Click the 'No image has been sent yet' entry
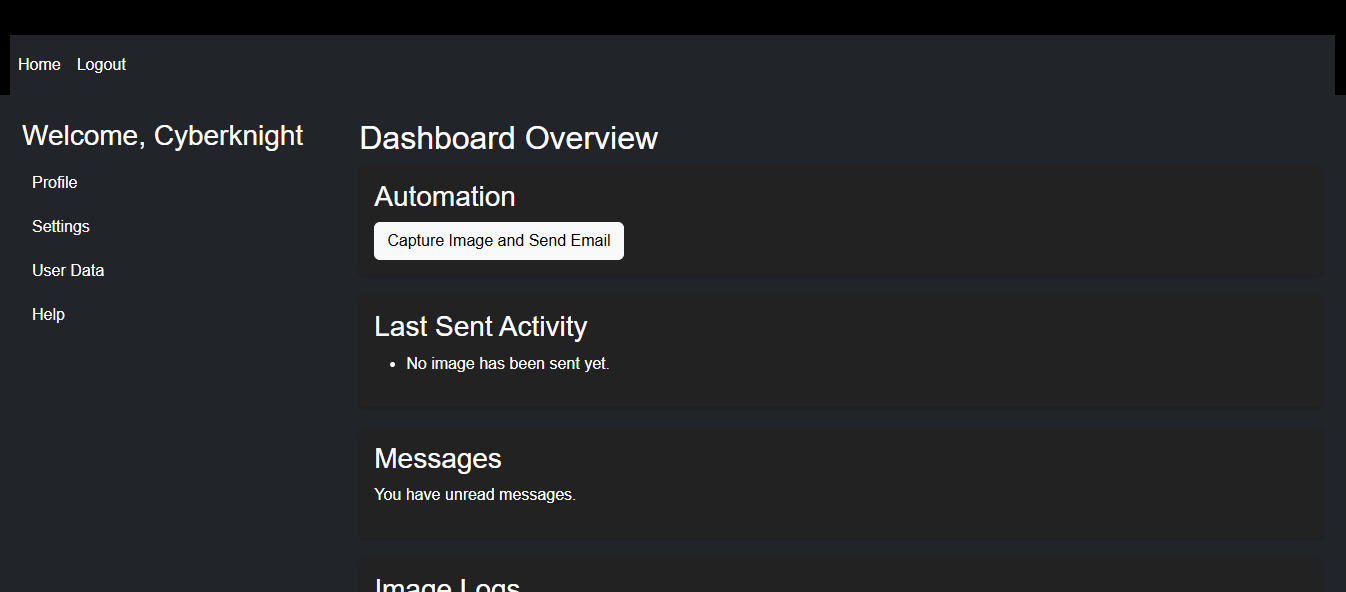Viewport: 1346px width, 592px height. (507, 364)
